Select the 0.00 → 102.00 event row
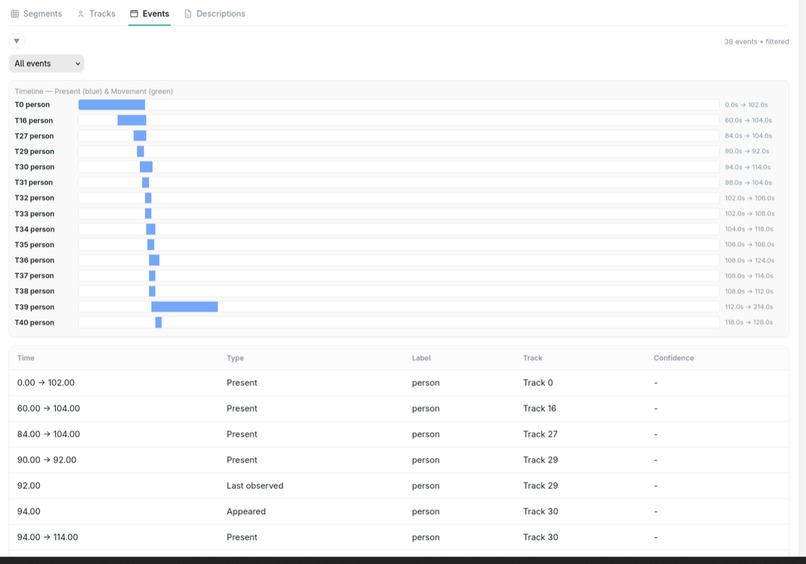The height and width of the screenshot is (564, 806). point(398,383)
